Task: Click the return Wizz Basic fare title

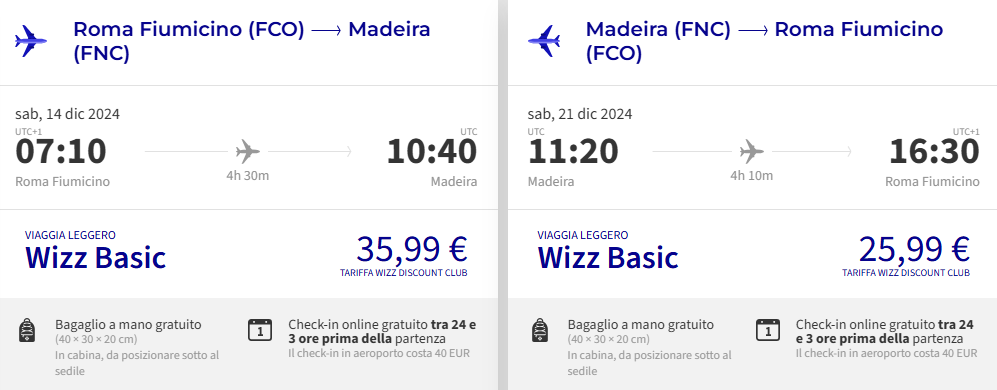Action: (608, 258)
